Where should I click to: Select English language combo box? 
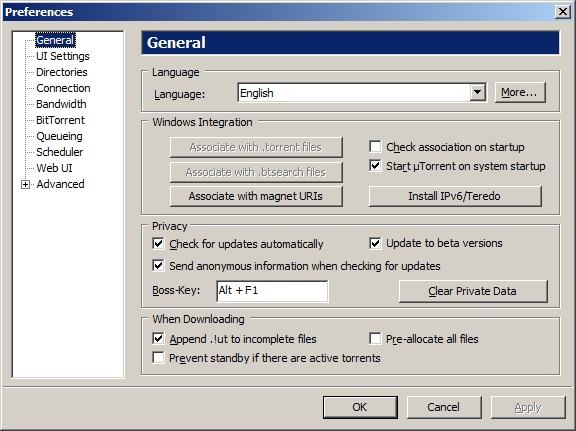point(362,93)
